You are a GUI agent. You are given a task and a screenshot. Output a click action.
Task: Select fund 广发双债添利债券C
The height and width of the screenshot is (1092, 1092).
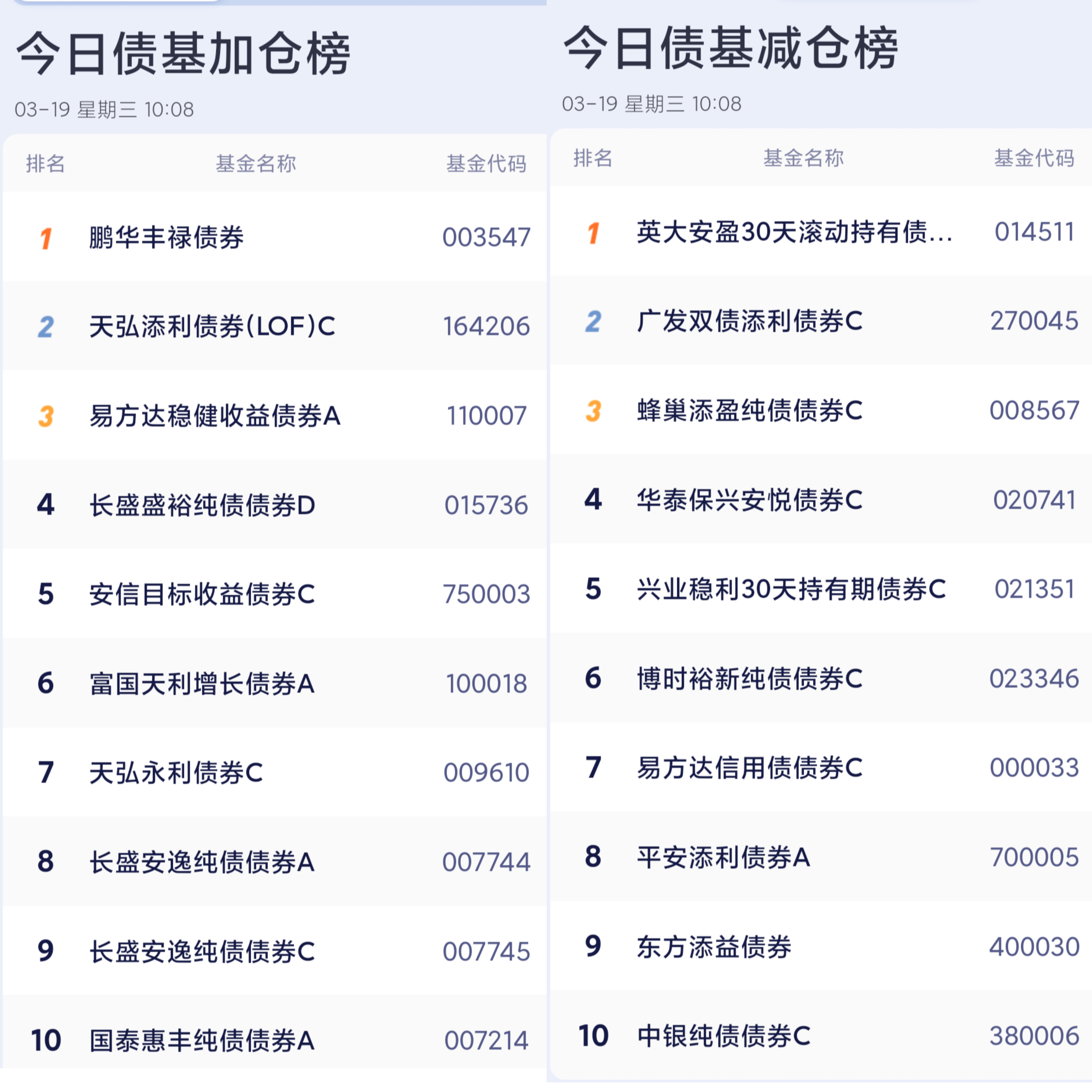[749, 321]
